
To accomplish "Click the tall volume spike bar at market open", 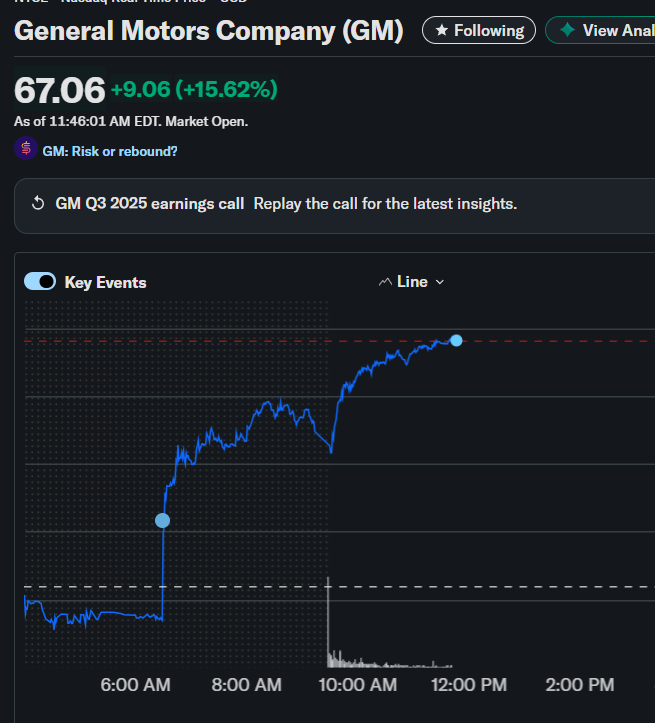I will 328,620.
